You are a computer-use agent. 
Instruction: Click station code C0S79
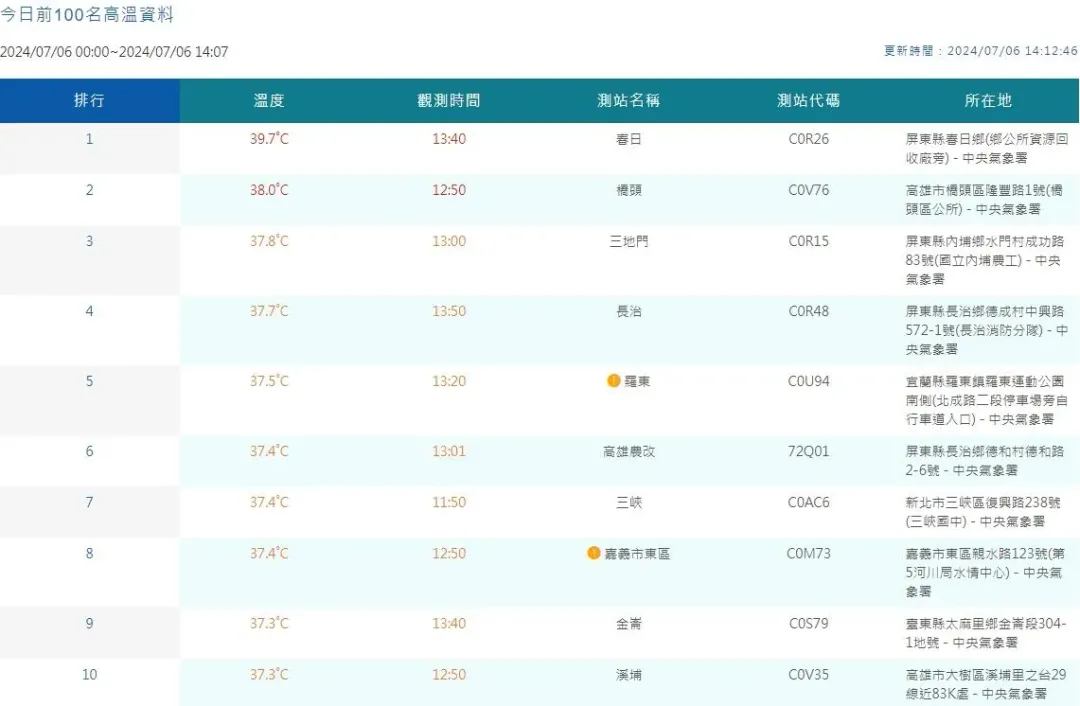click(x=809, y=624)
